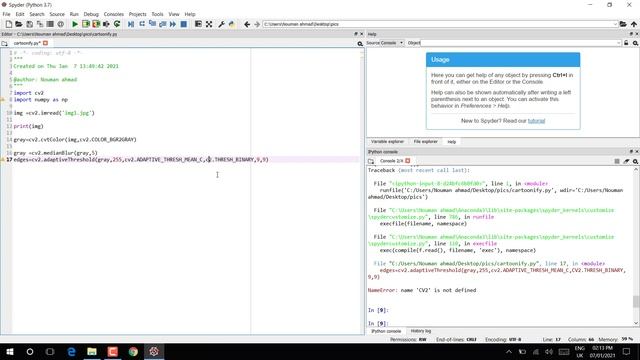The height and width of the screenshot is (360, 640).
Task: Step out of function debug icon
Action: point(162,24)
